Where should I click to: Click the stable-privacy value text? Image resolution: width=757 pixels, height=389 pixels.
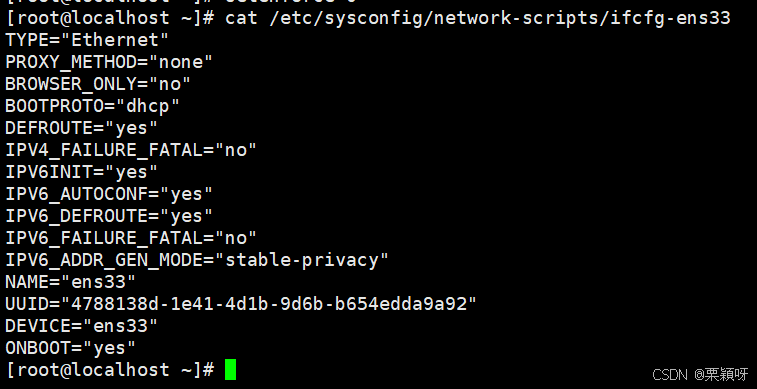click(x=302, y=260)
